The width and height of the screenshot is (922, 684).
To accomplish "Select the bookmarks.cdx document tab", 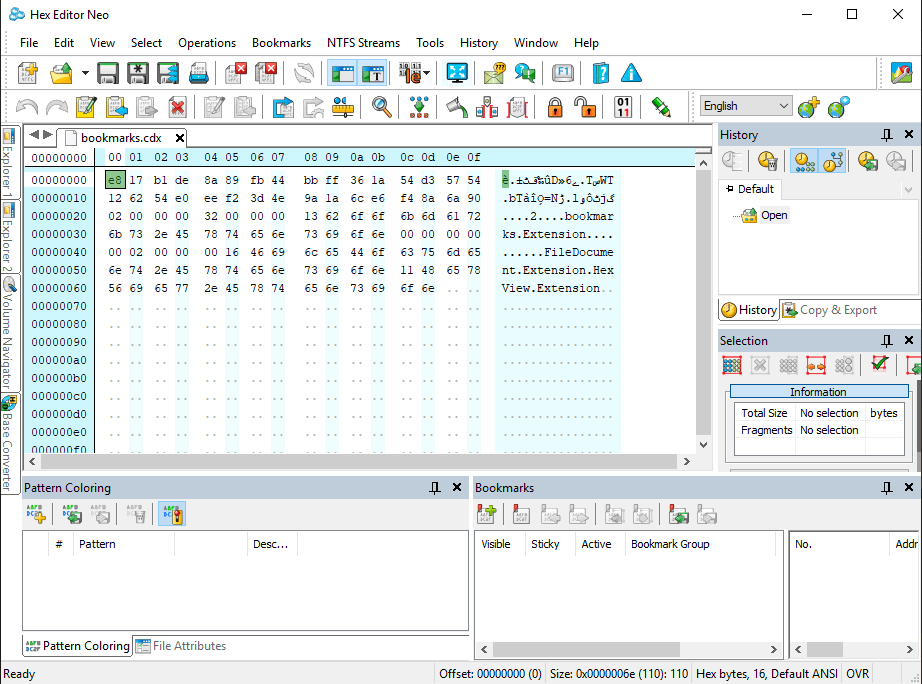I will [121, 138].
